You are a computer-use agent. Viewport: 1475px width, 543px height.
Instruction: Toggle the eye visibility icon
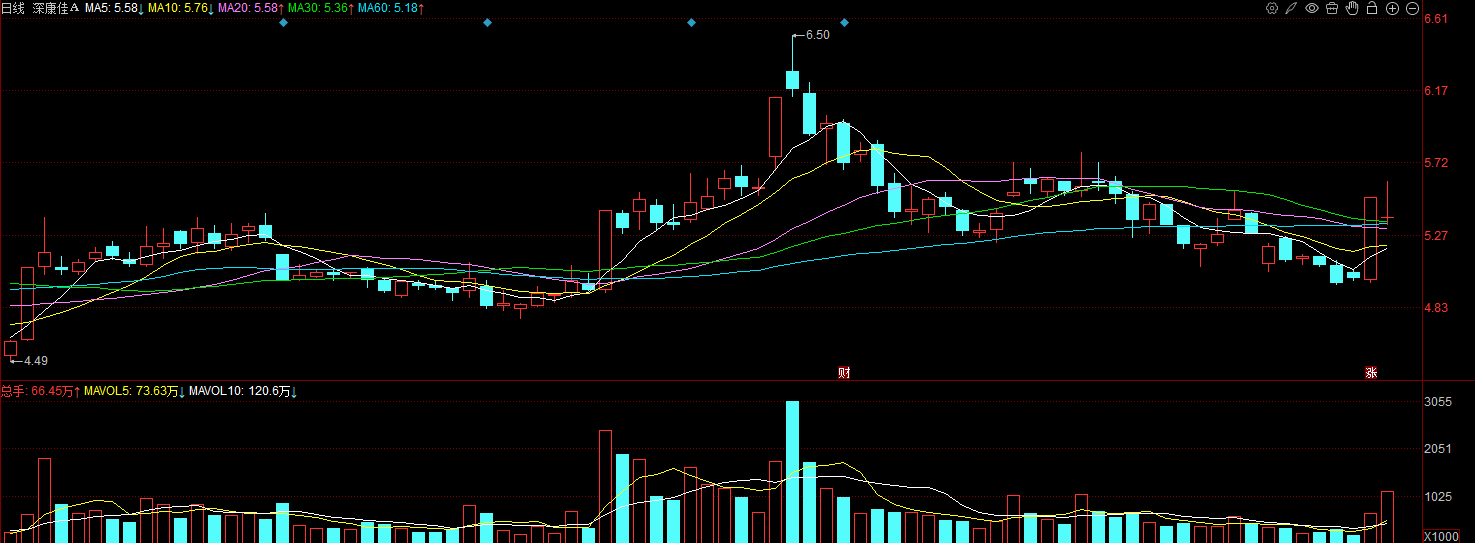[1312, 8]
